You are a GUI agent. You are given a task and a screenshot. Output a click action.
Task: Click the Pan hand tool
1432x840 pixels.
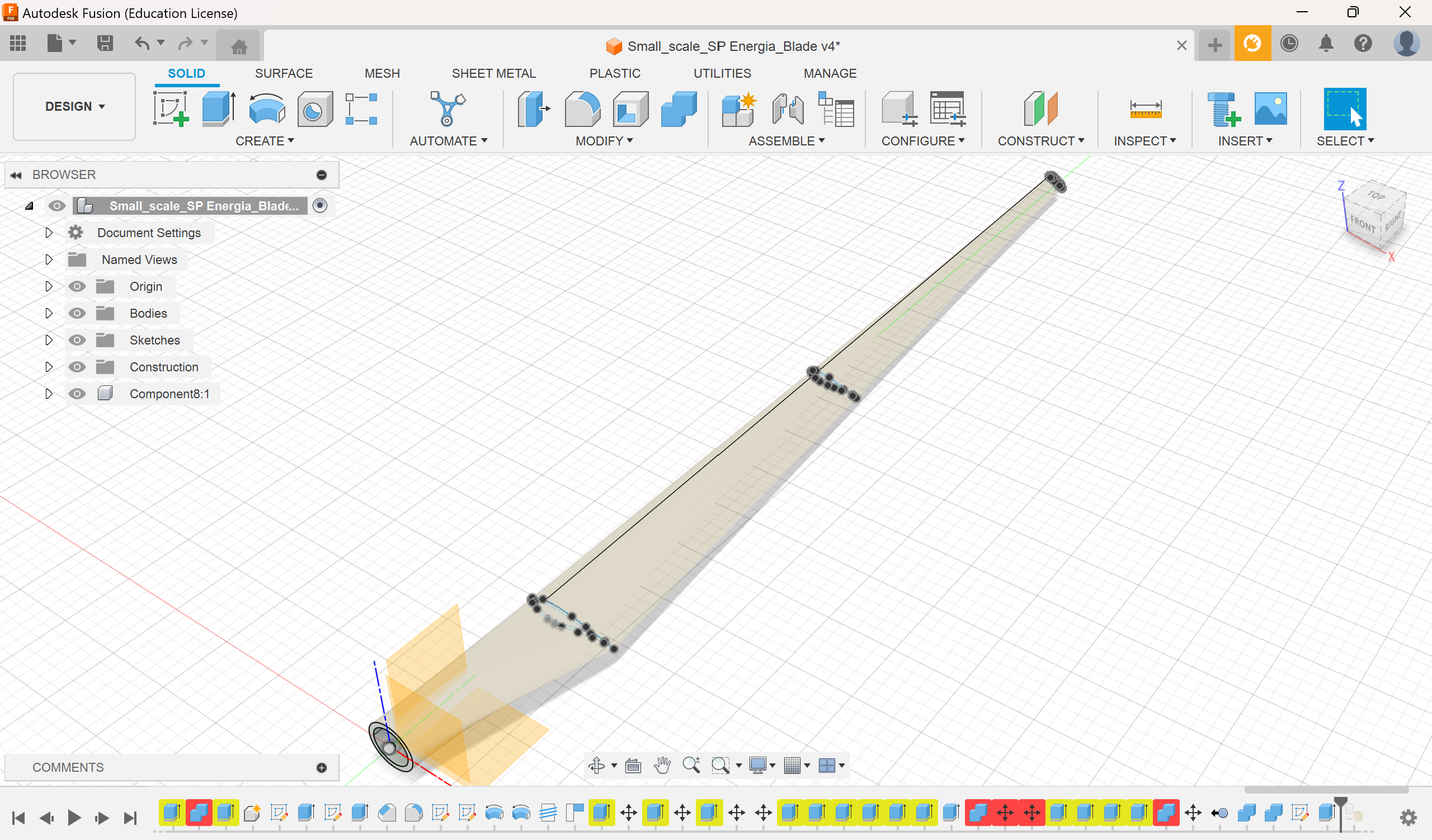coord(662,765)
